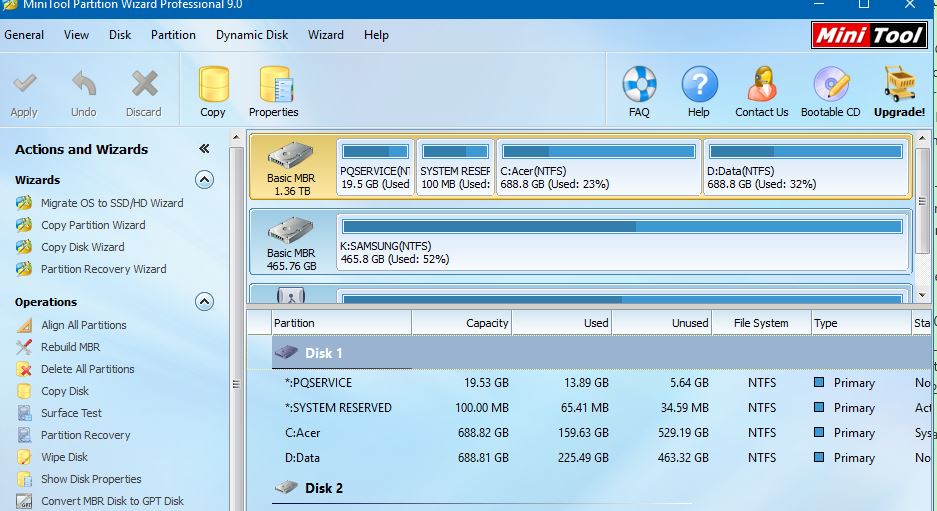Select D:Data partition block in disk map
The height and width of the screenshot is (511, 937).
(806, 167)
